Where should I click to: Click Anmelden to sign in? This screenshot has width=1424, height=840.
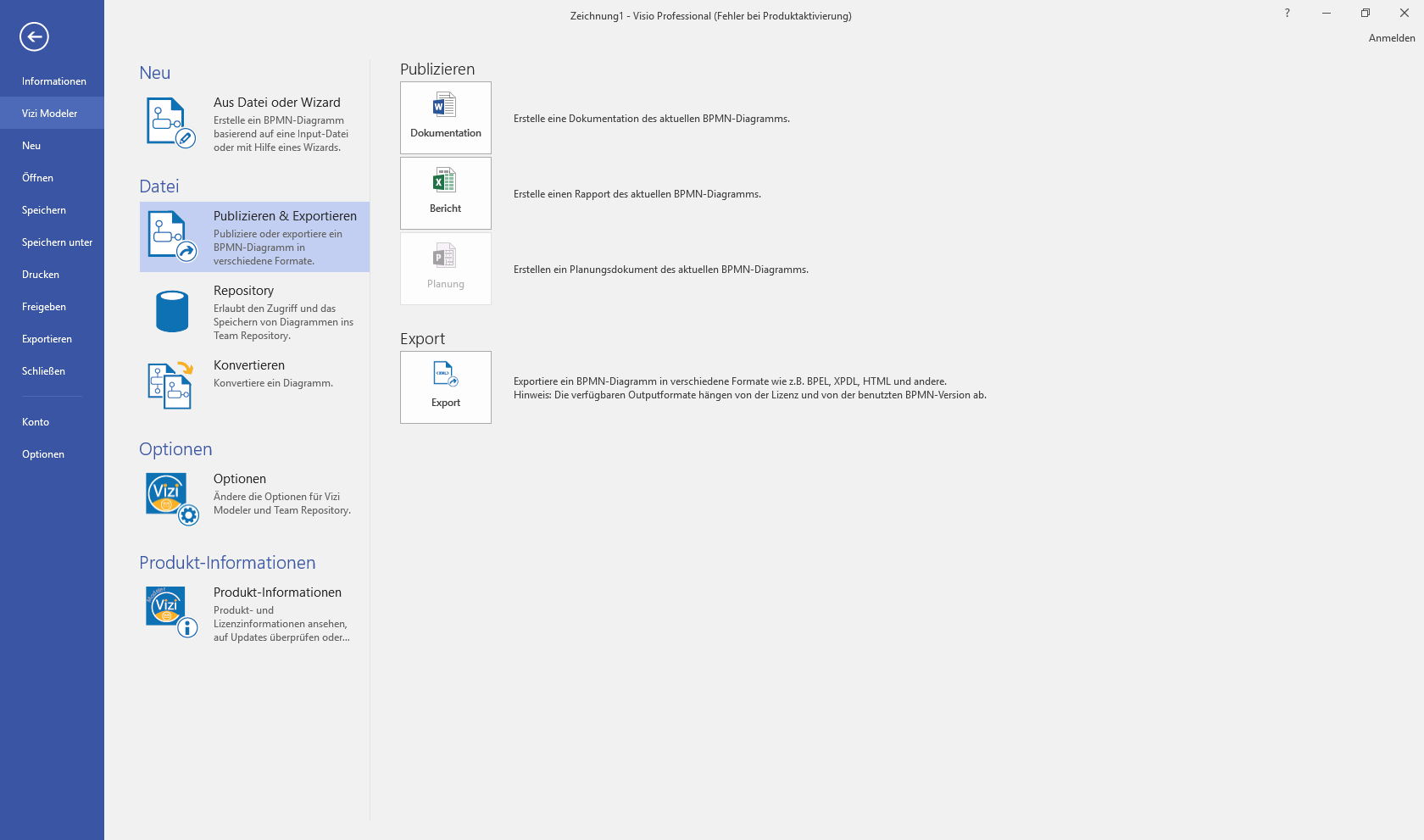pyautogui.click(x=1392, y=38)
